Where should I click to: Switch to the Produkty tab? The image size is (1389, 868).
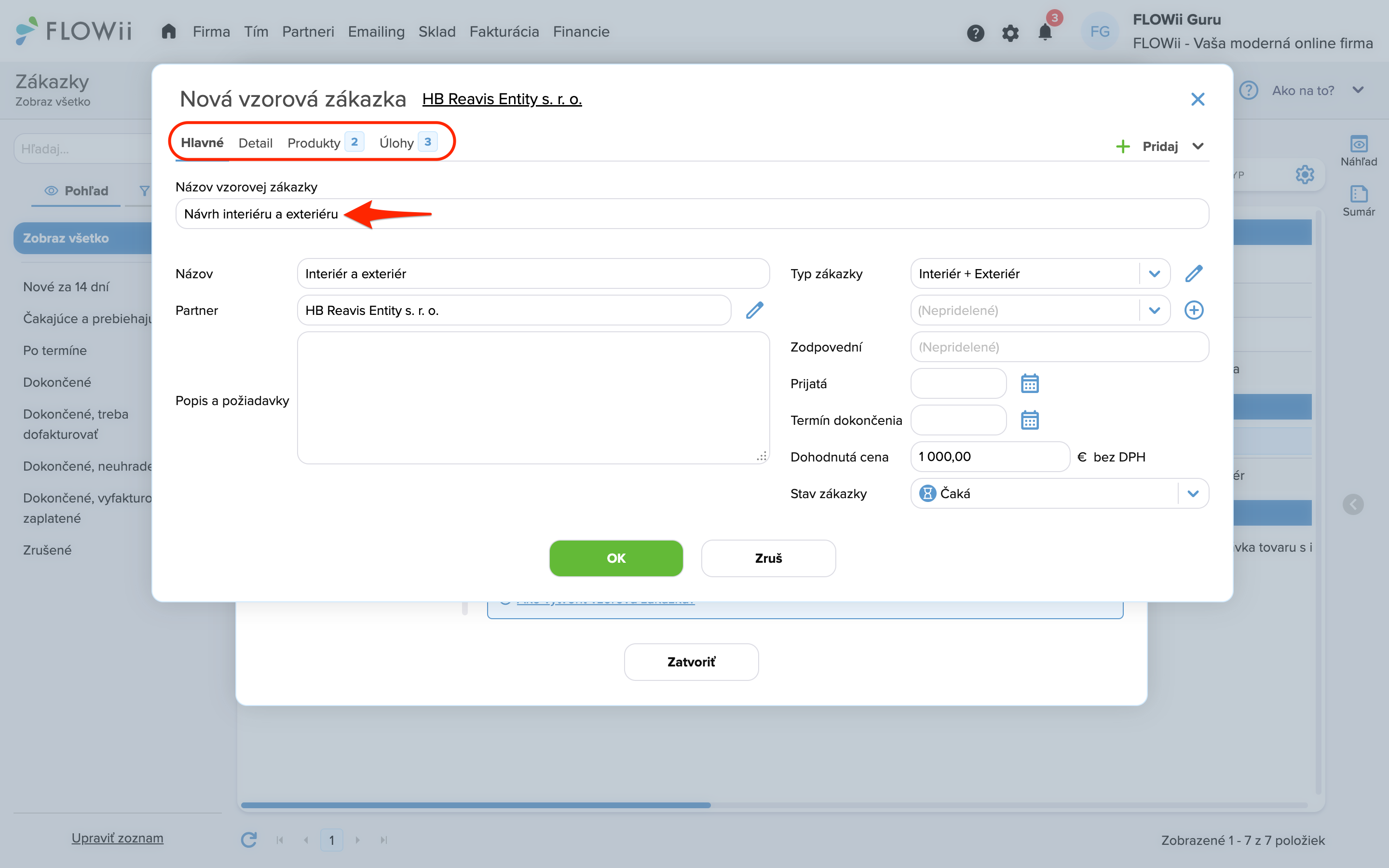325,142
